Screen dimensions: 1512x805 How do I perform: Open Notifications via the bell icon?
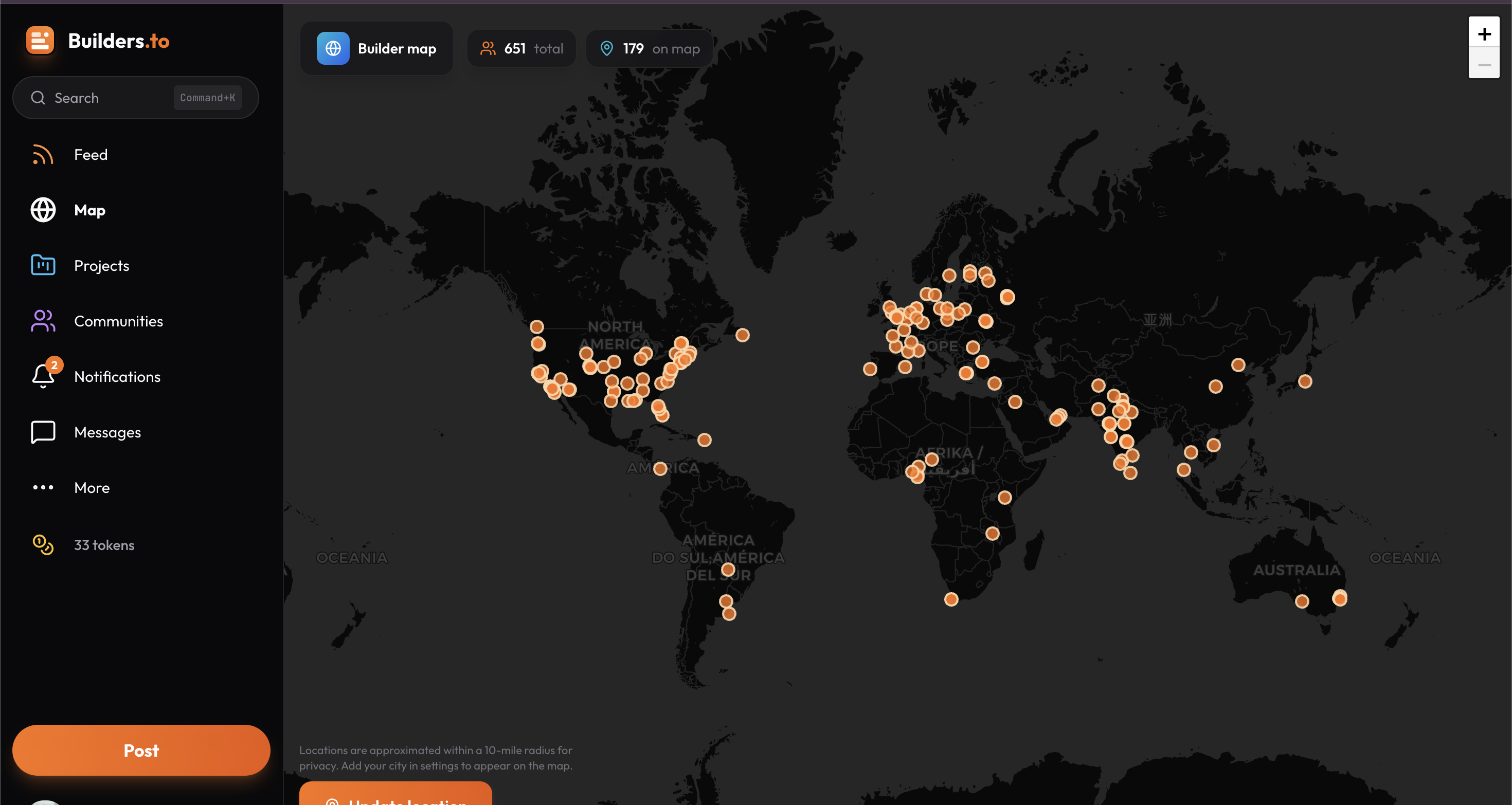[x=43, y=376]
